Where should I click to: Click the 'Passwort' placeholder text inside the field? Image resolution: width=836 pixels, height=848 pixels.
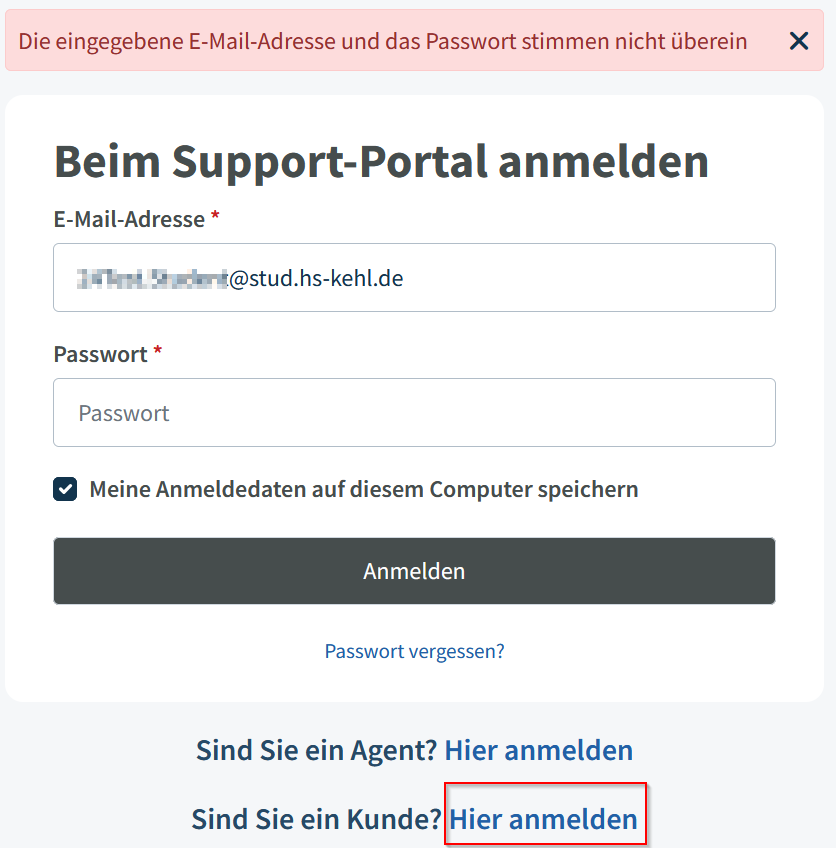[x=124, y=413]
